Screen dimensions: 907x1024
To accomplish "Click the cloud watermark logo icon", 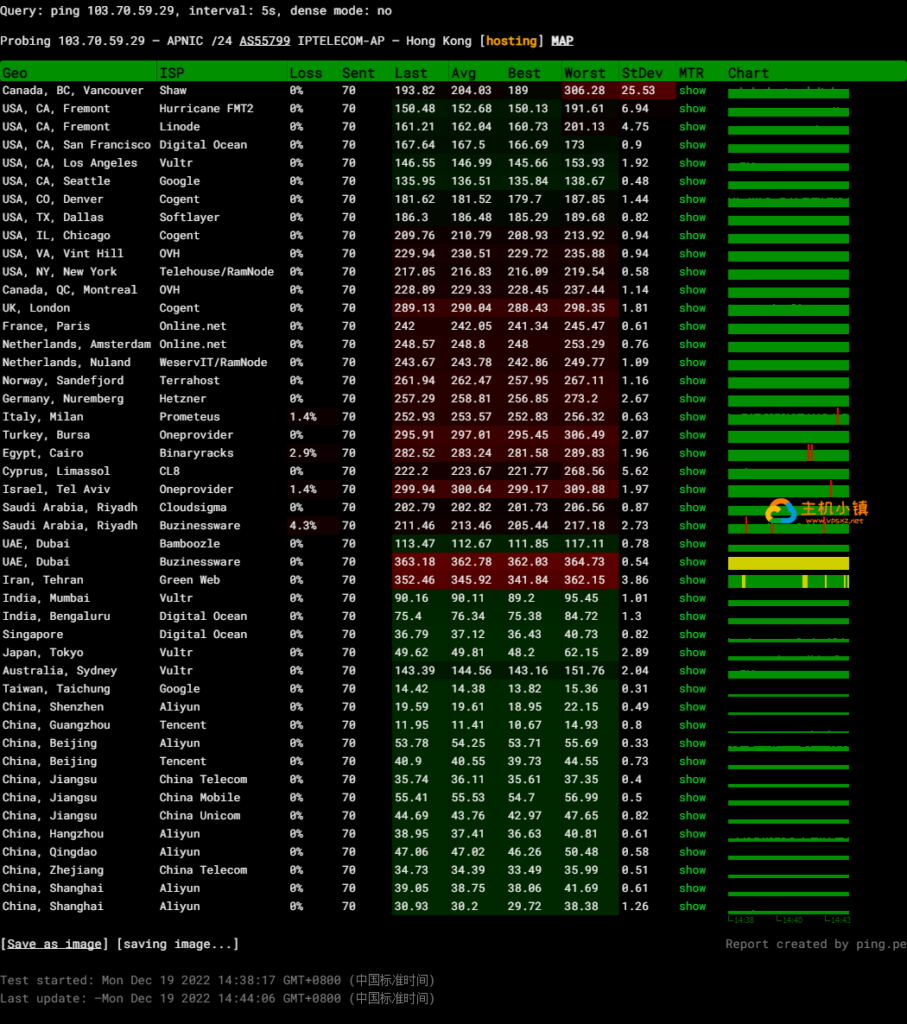I will pos(780,512).
